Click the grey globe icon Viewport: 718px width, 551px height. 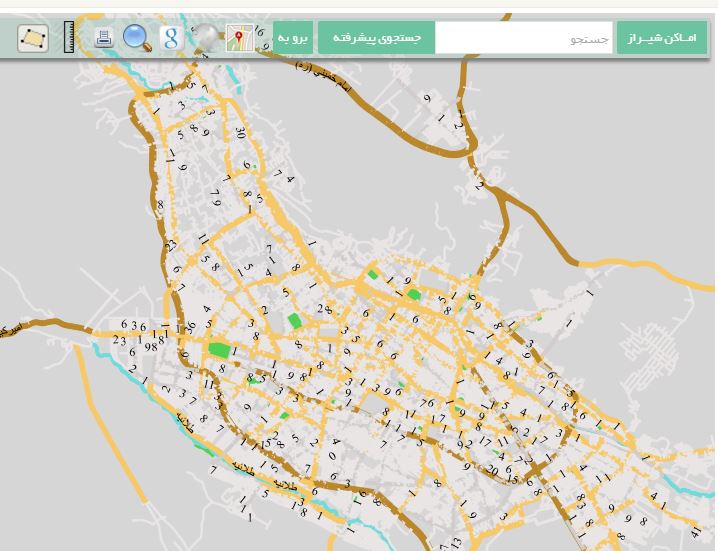206,38
